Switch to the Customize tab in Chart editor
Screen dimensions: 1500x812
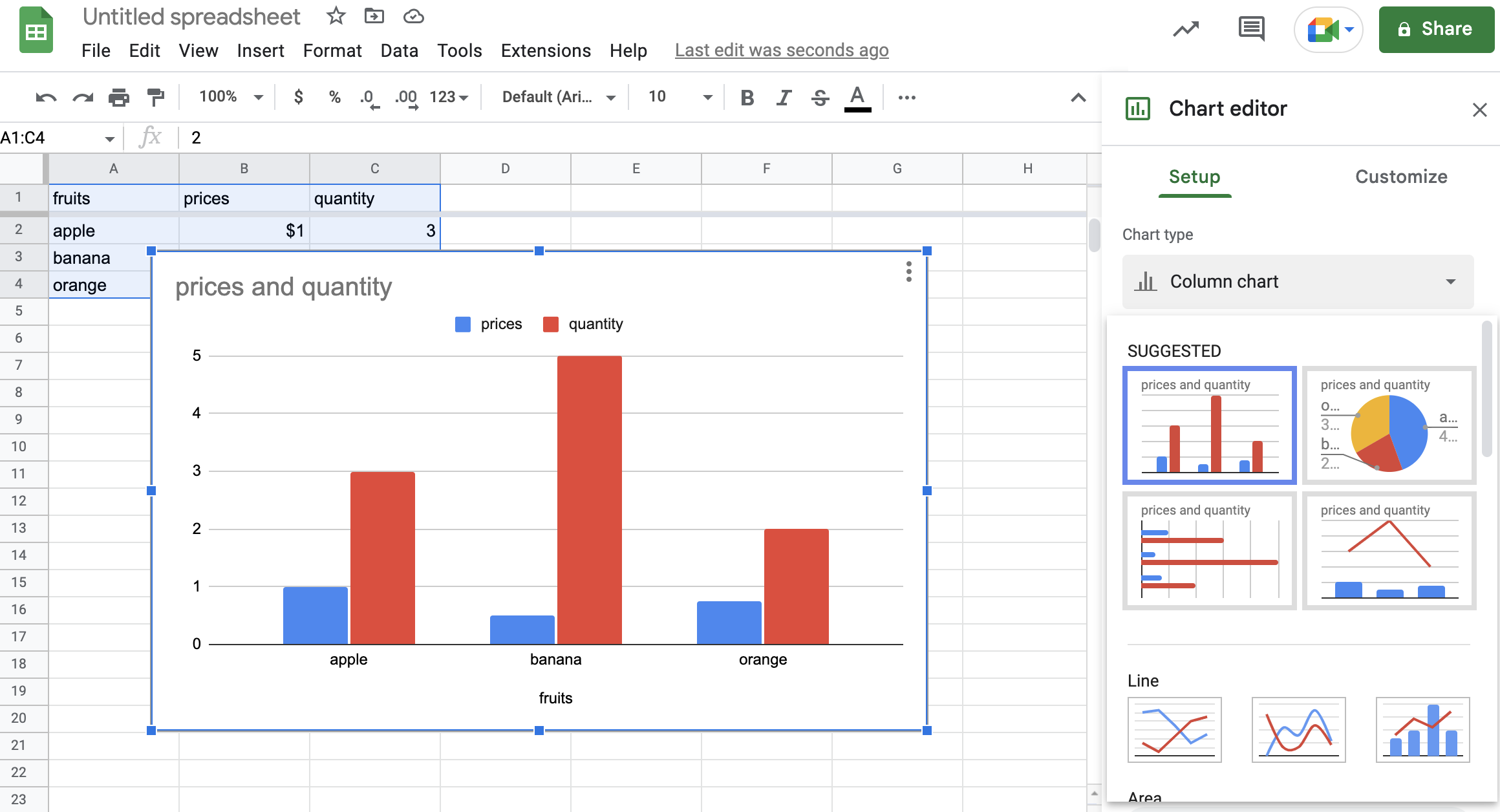(x=1401, y=176)
